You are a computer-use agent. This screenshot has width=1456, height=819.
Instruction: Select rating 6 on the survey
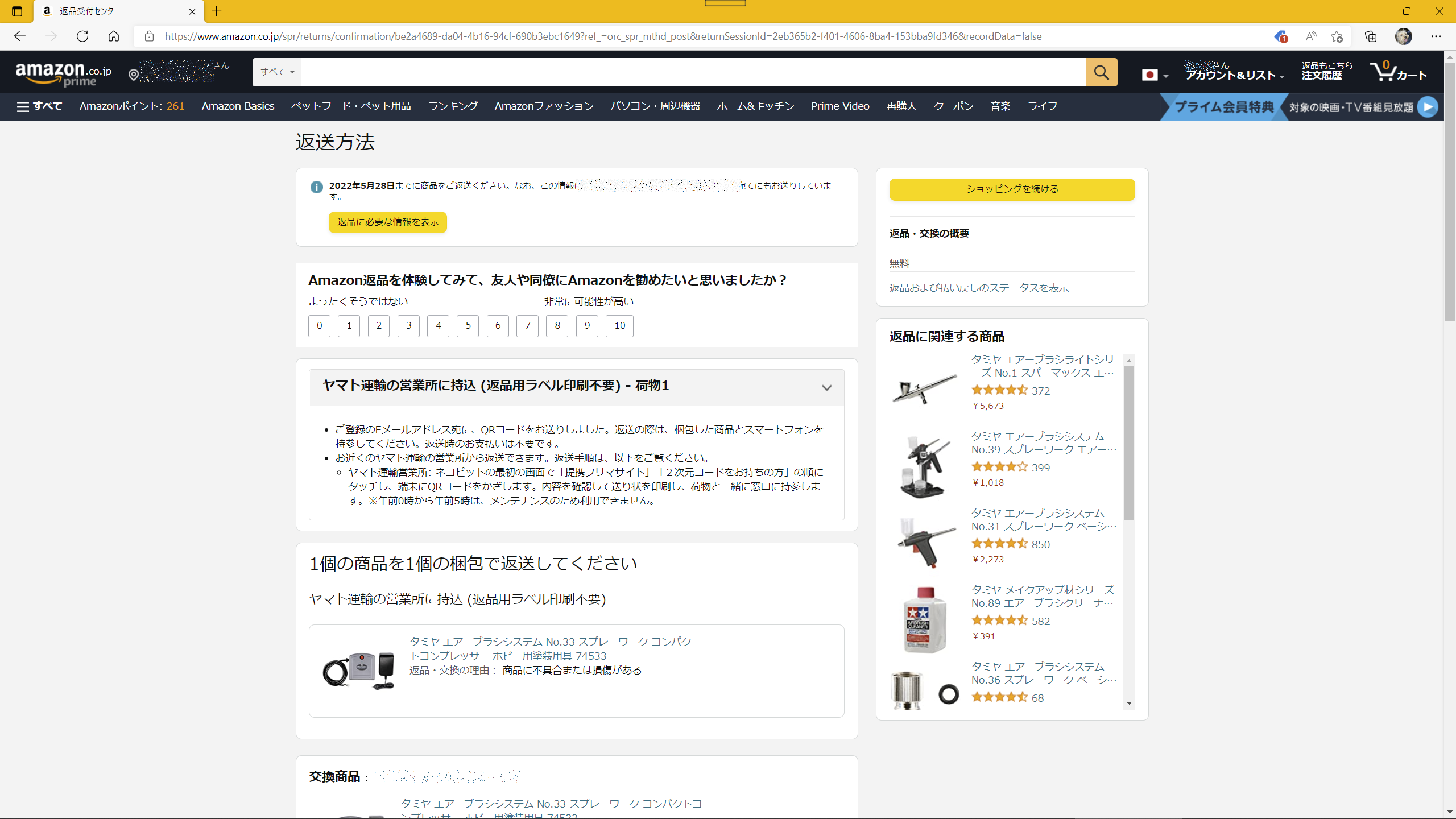[498, 326]
